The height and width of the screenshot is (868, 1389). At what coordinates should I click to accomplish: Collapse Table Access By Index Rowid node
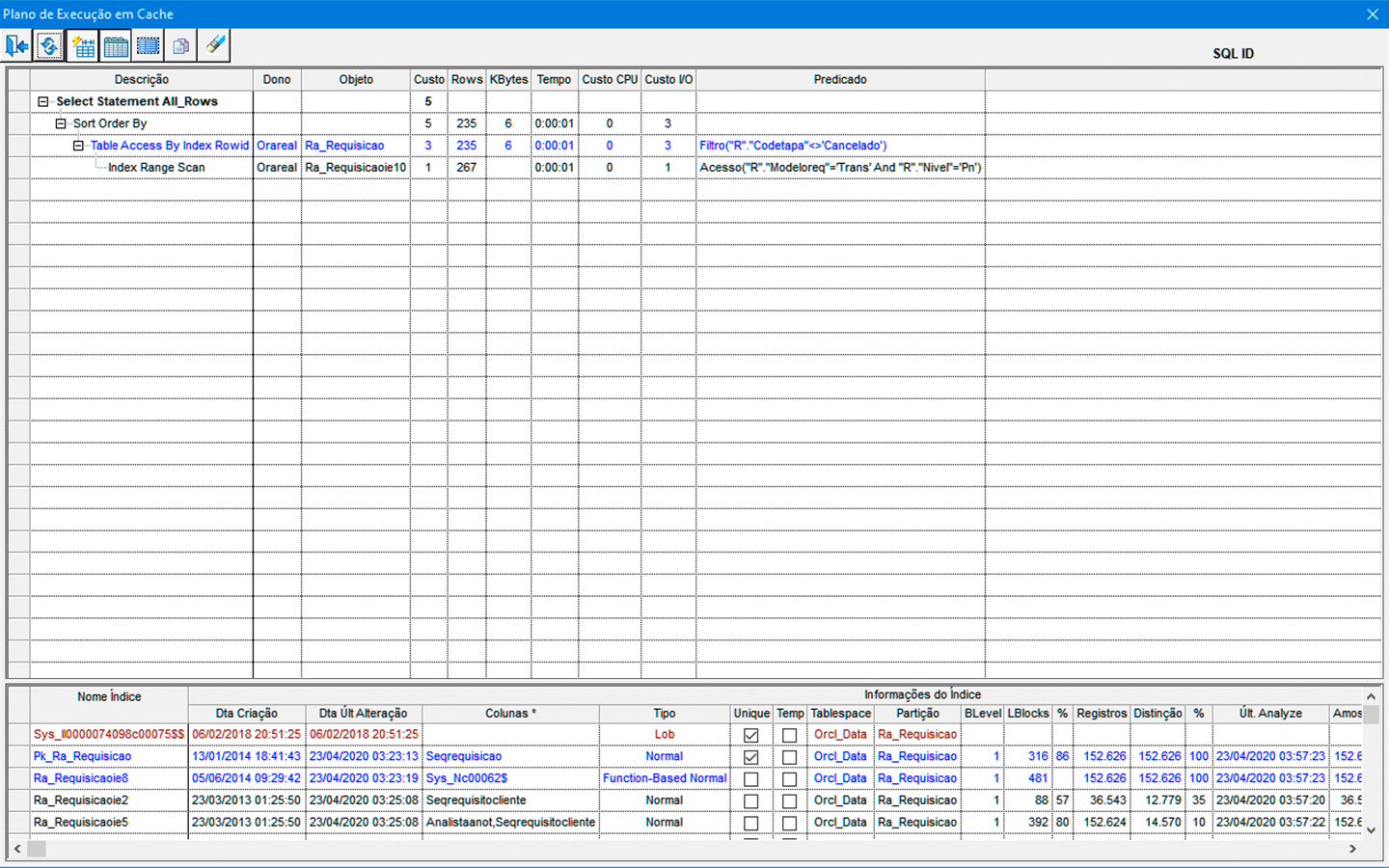79,146
